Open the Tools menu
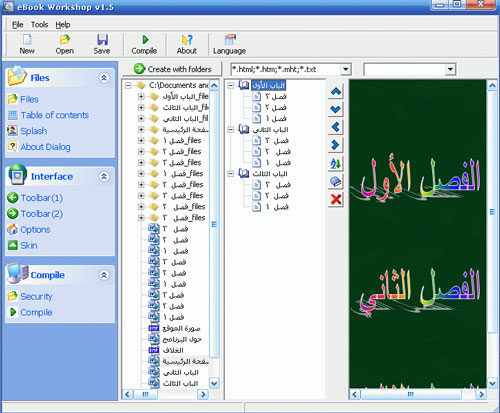Viewport: 500px width, 413px height. pyautogui.click(x=39, y=24)
